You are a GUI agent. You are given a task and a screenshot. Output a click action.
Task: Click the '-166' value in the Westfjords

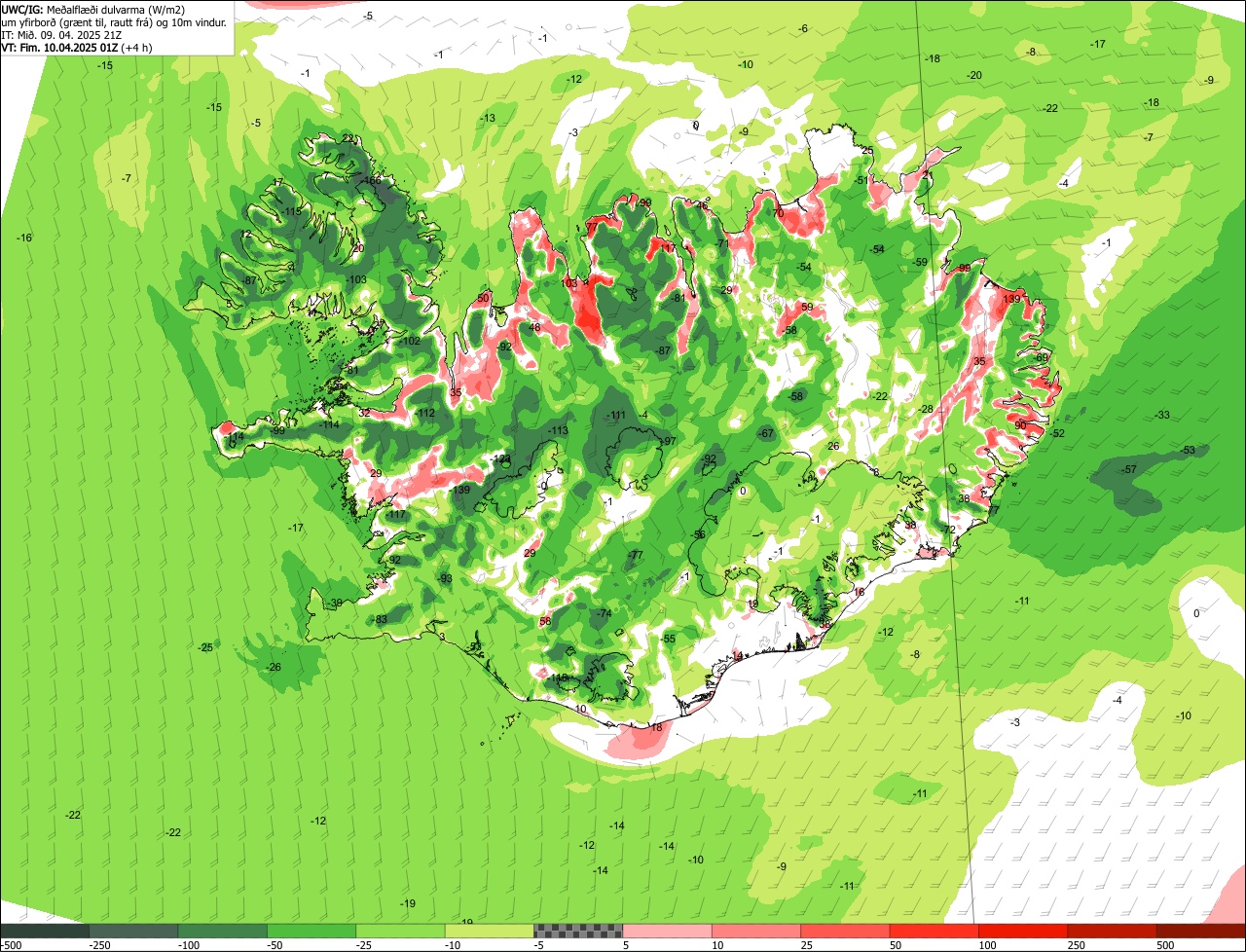tap(371, 180)
